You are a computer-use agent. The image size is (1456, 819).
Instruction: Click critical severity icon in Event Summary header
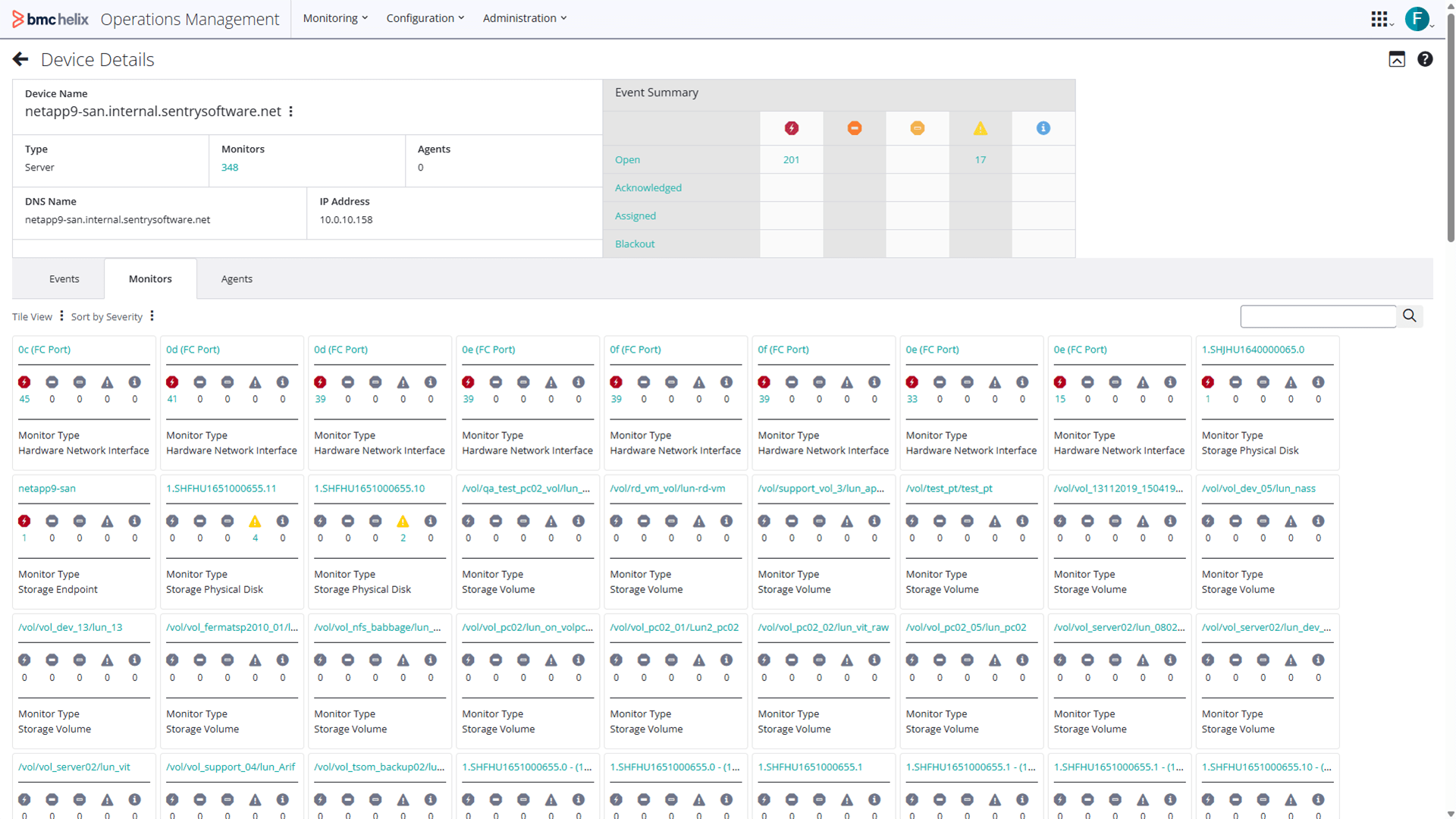click(x=791, y=128)
